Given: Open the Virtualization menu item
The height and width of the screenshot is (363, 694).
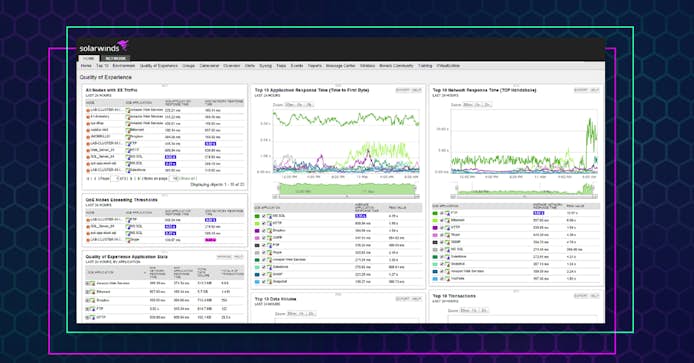Looking at the screenshot, I should coord(448,66).
